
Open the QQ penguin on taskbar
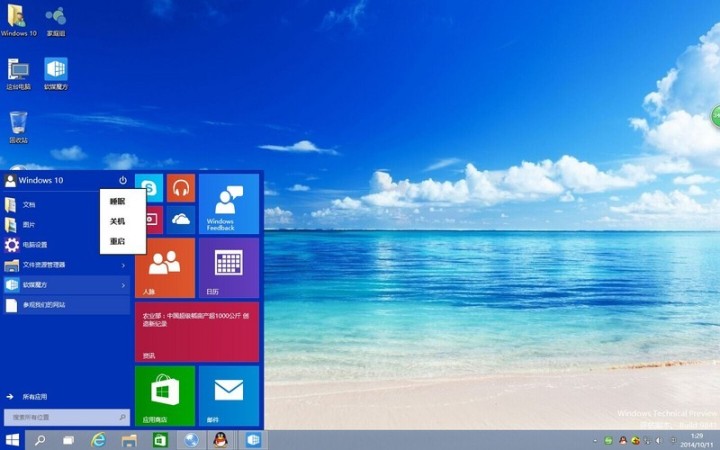click(221, 440)
